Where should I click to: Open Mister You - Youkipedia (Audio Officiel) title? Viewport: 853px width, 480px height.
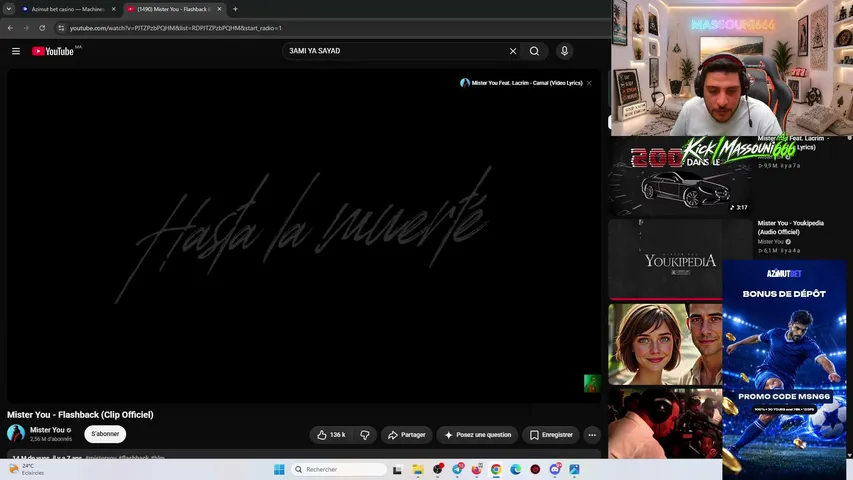790,227
